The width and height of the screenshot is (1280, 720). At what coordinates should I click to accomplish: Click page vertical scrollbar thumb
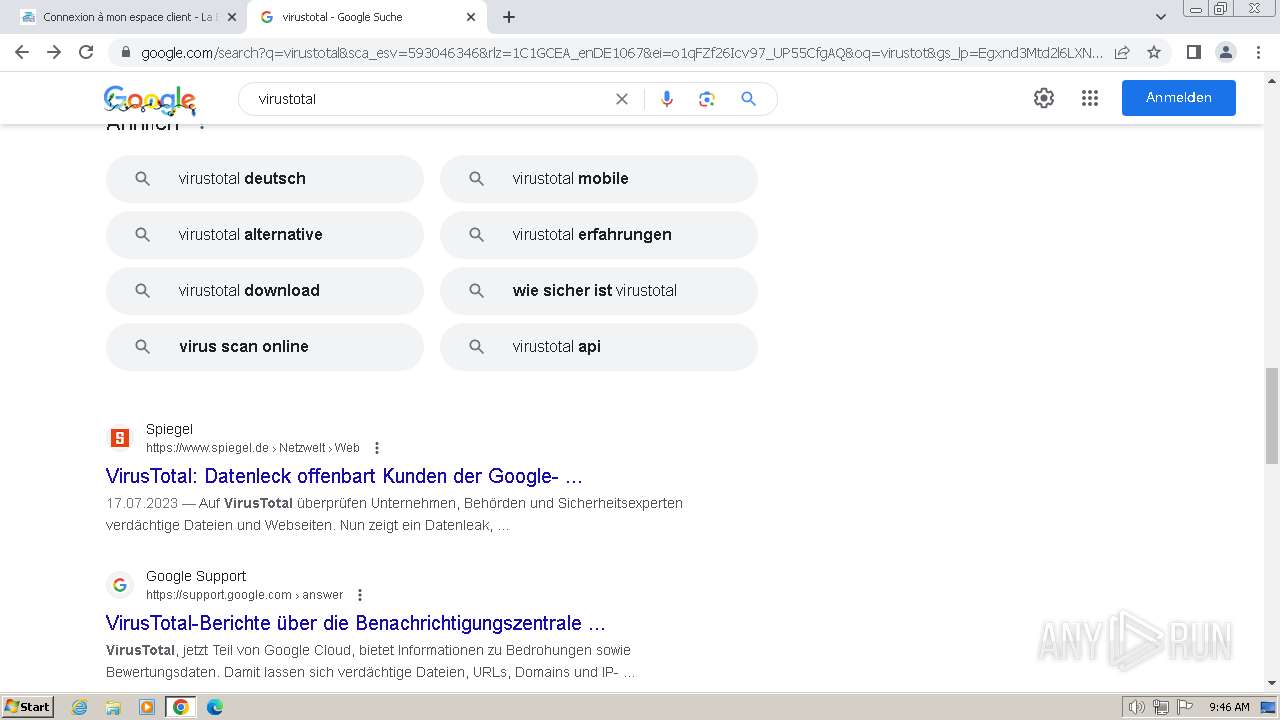[1272, 415]
